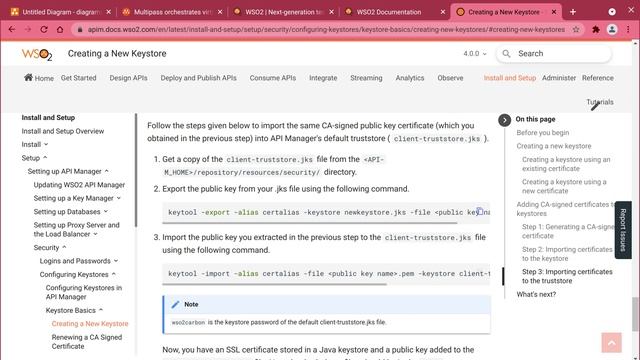Viewport: 640px width, 360px height.
Task: Click the browser back arrow
Action: click(12, 29)
